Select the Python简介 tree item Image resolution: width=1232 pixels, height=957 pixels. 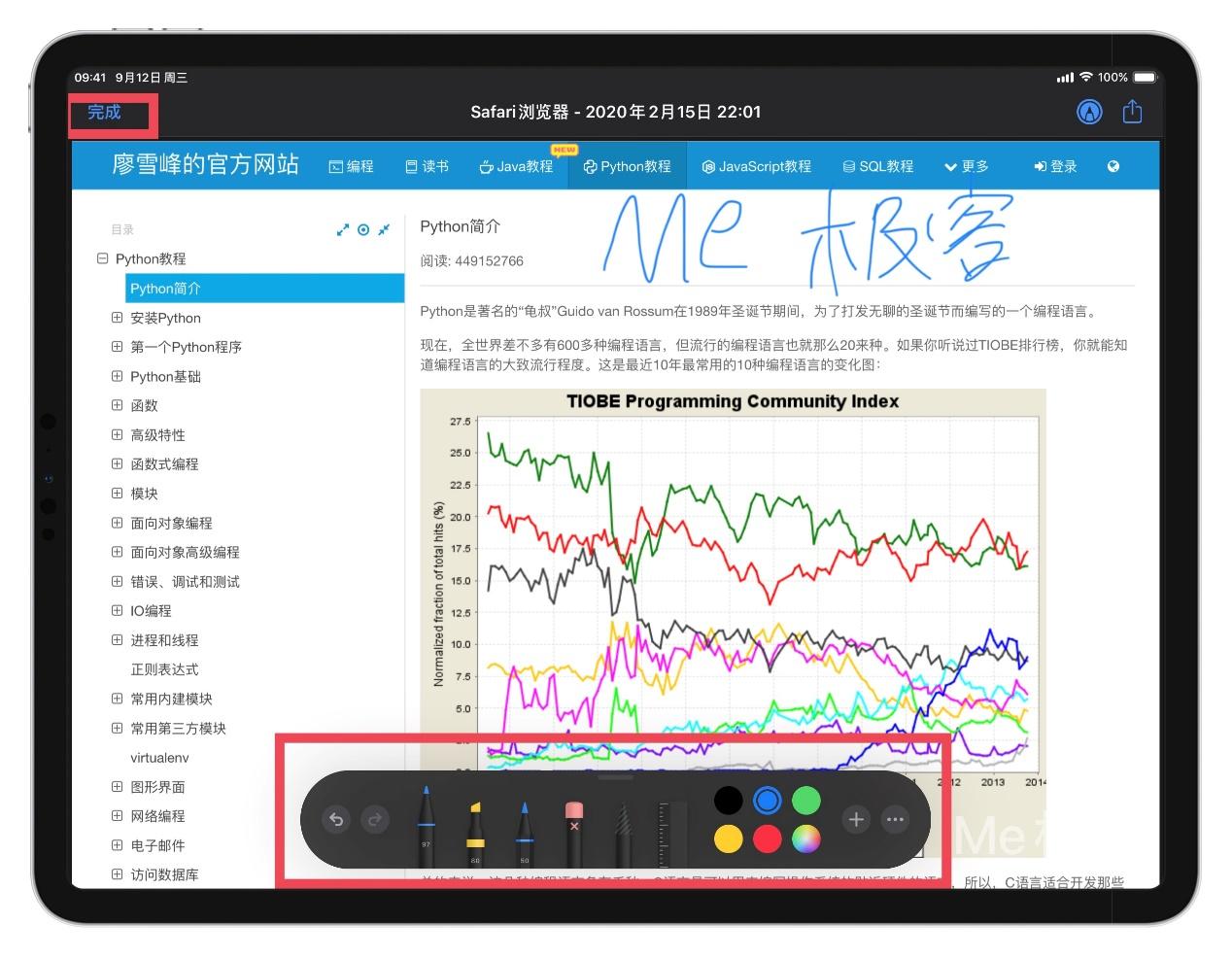264,289
